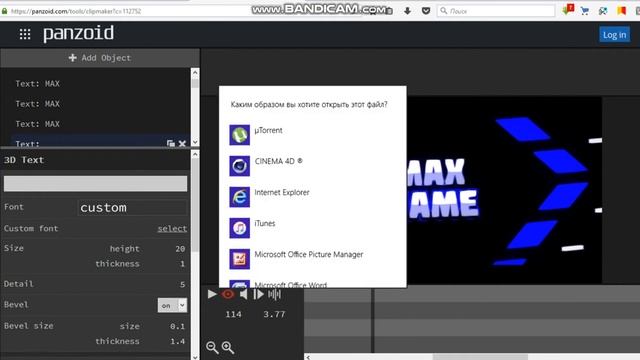Click Add Object button

[x=100, y=58]
